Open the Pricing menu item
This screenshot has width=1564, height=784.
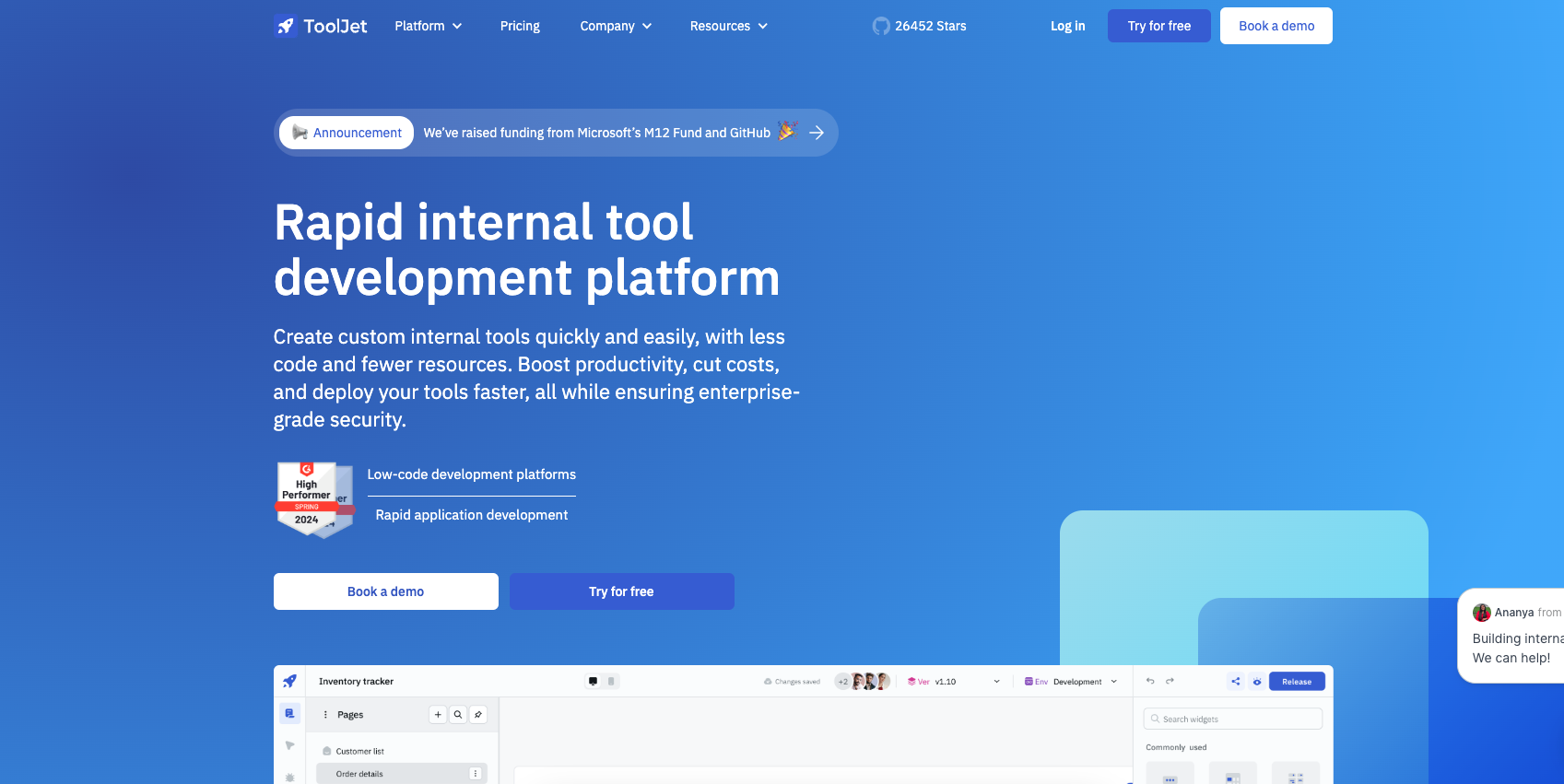coord(520,26)
